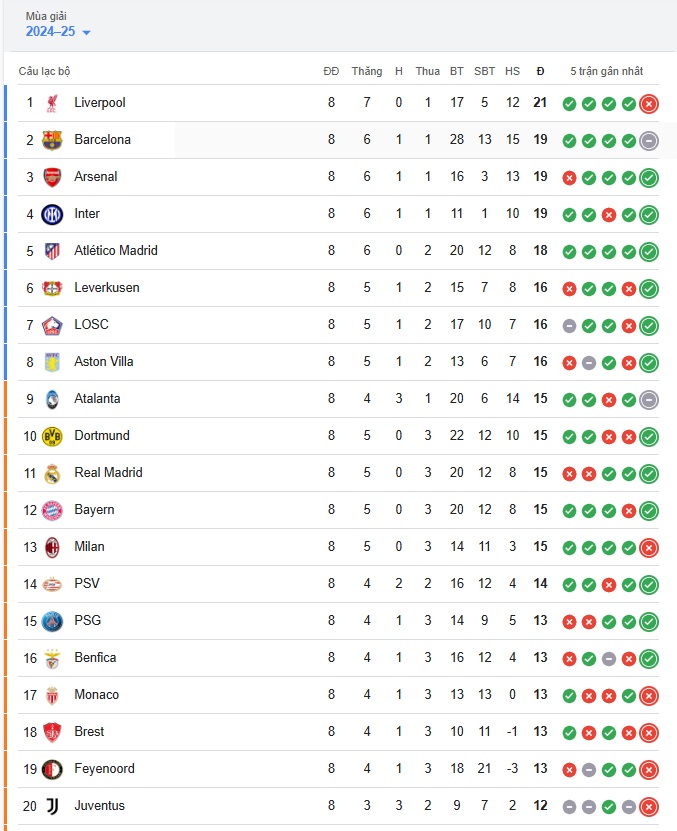Open the Leverkusen team link

(107, 287)
